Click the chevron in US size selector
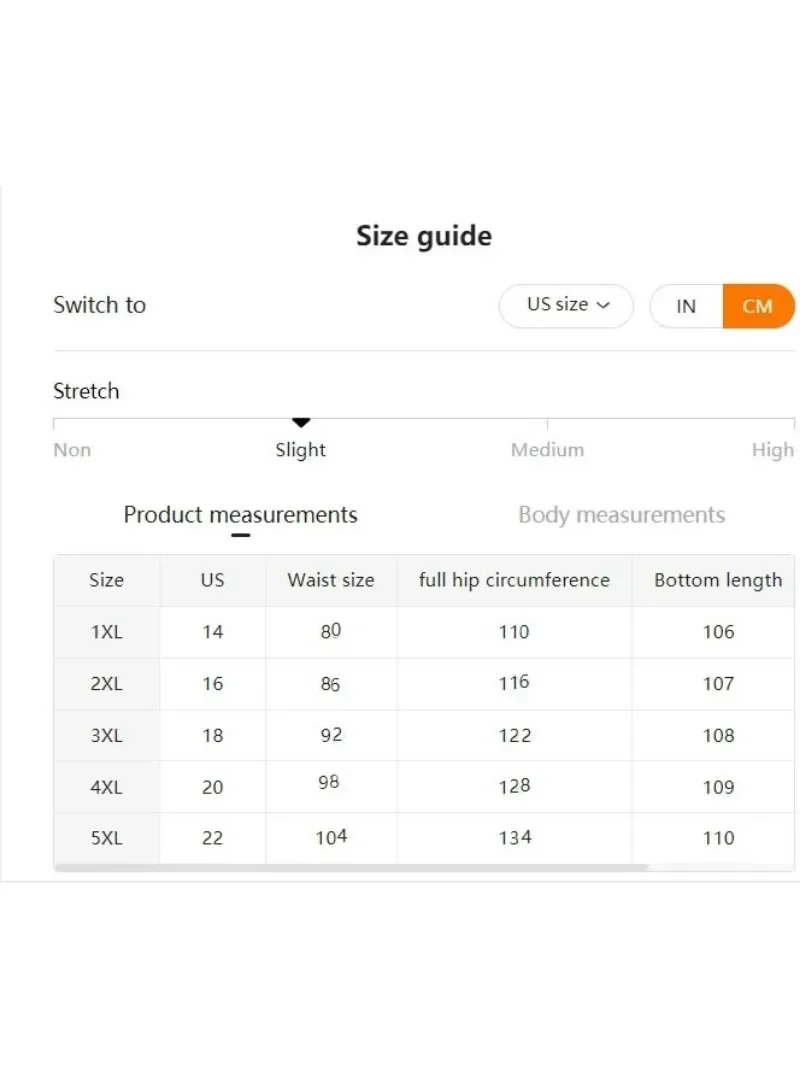 pos(603,306)
